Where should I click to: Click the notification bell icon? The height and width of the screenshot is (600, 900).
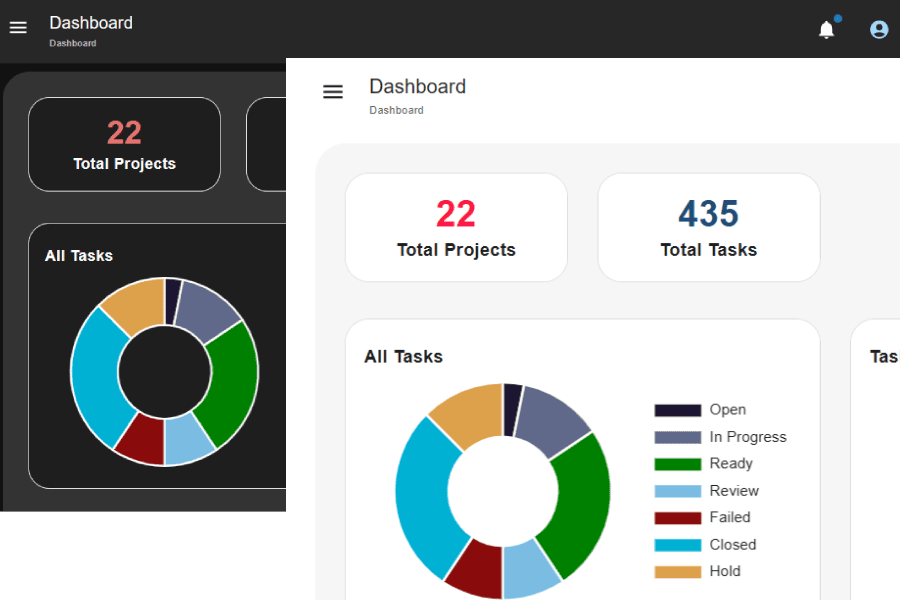click(x=826, y=30)
